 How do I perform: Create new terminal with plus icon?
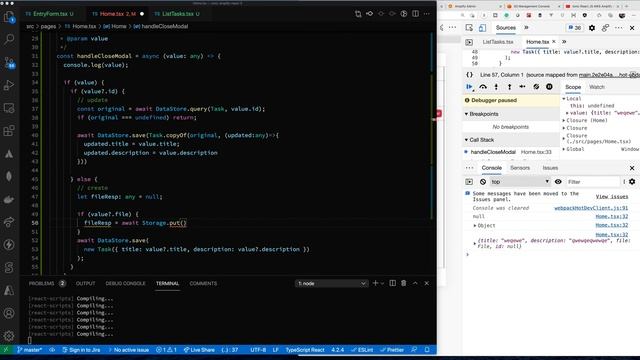tap(375, 283)
